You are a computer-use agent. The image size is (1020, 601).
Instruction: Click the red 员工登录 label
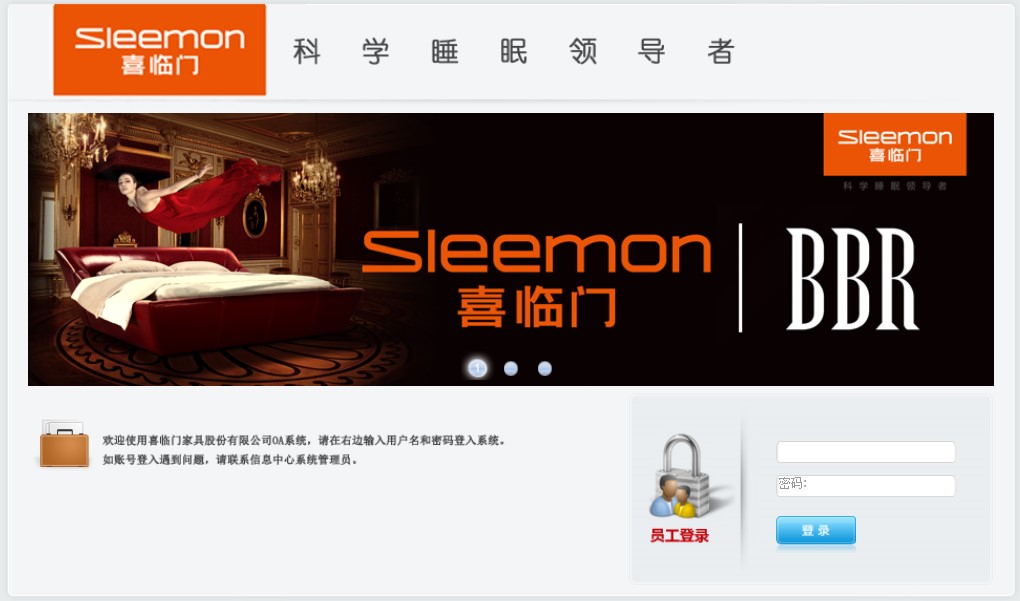coord(679,536)
